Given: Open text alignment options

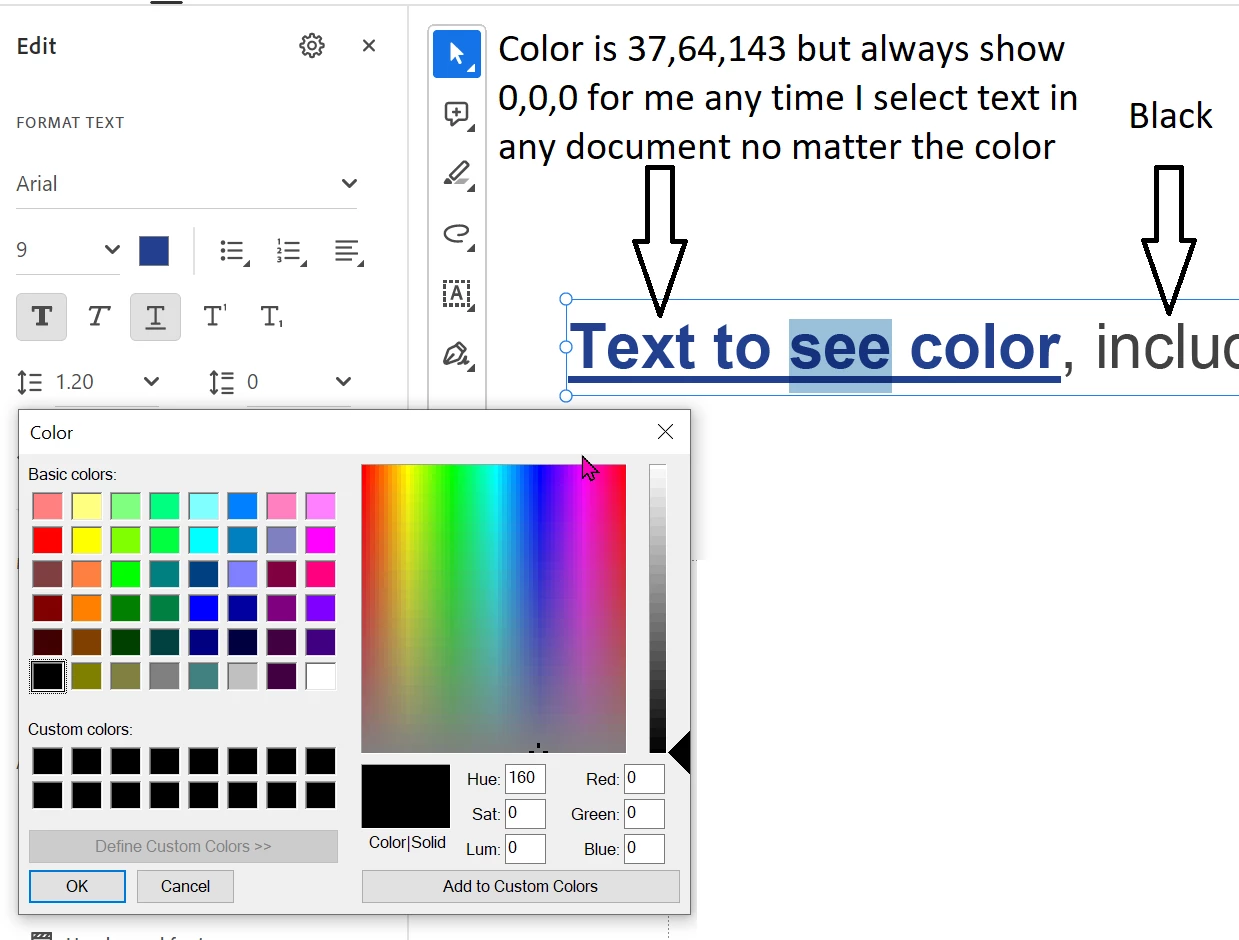Looking at the screenshot, I should click(348, 251).
